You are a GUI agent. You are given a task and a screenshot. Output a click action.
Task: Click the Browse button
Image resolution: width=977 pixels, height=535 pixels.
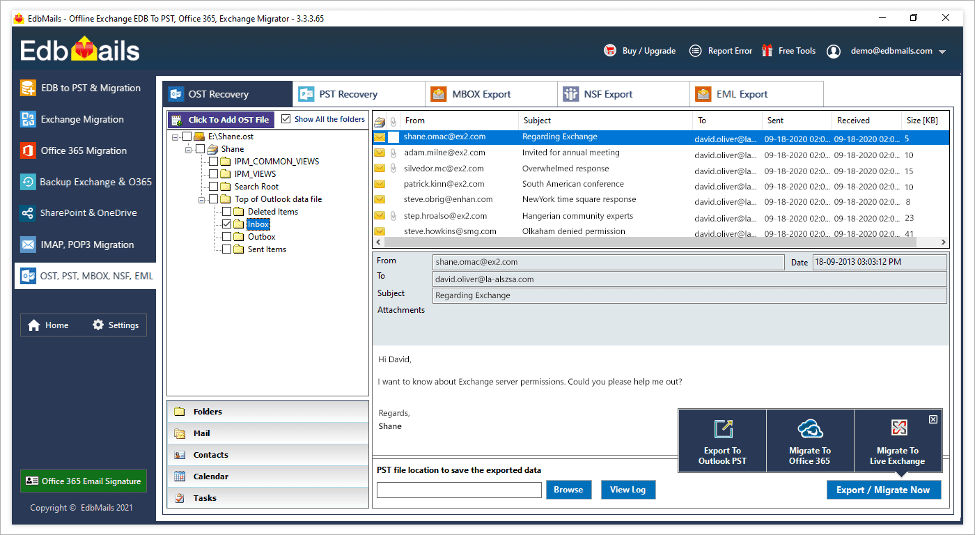568,490
